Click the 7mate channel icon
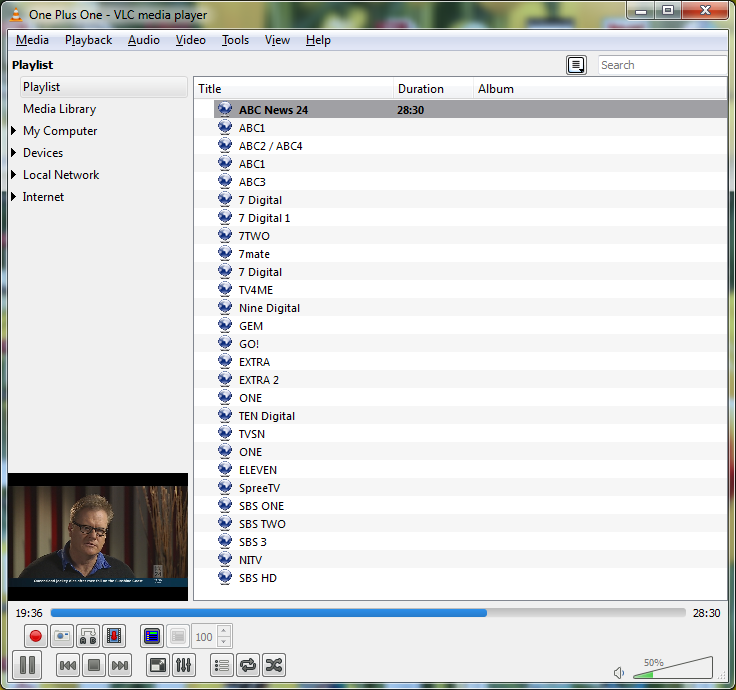 (x=225, y=253)
